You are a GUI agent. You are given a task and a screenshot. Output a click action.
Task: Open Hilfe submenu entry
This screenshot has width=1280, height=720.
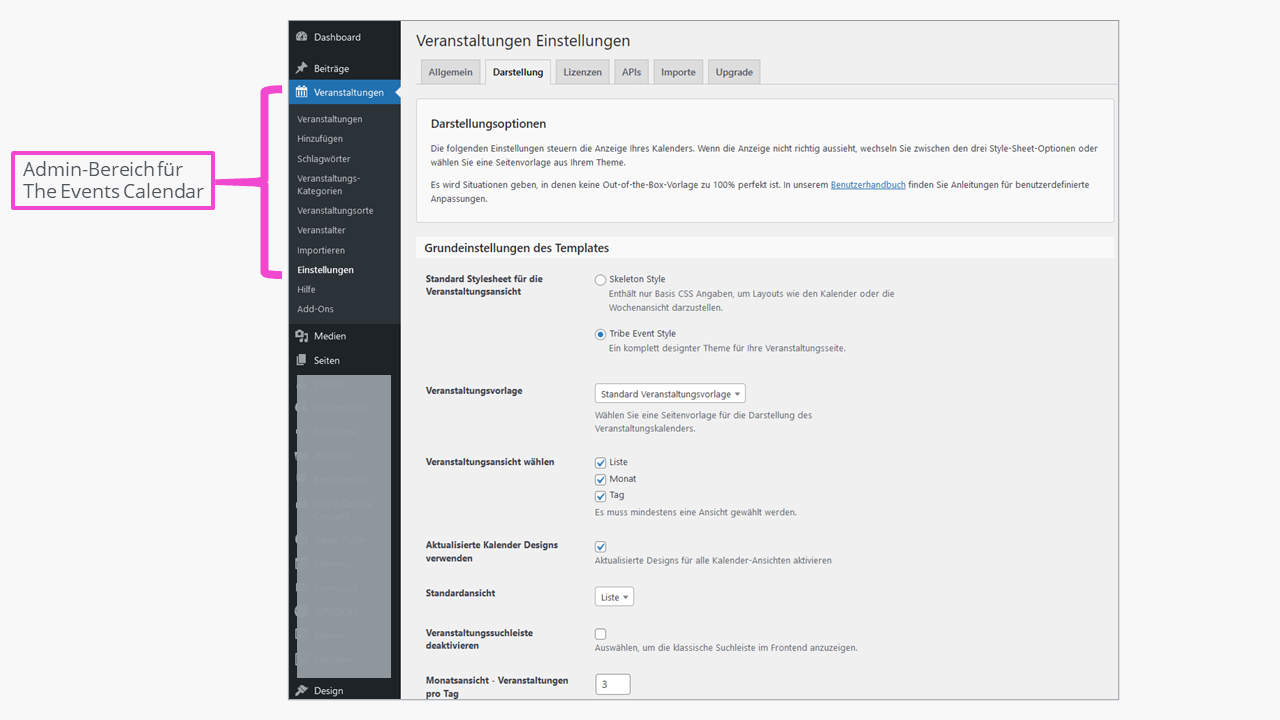(306, 289)
